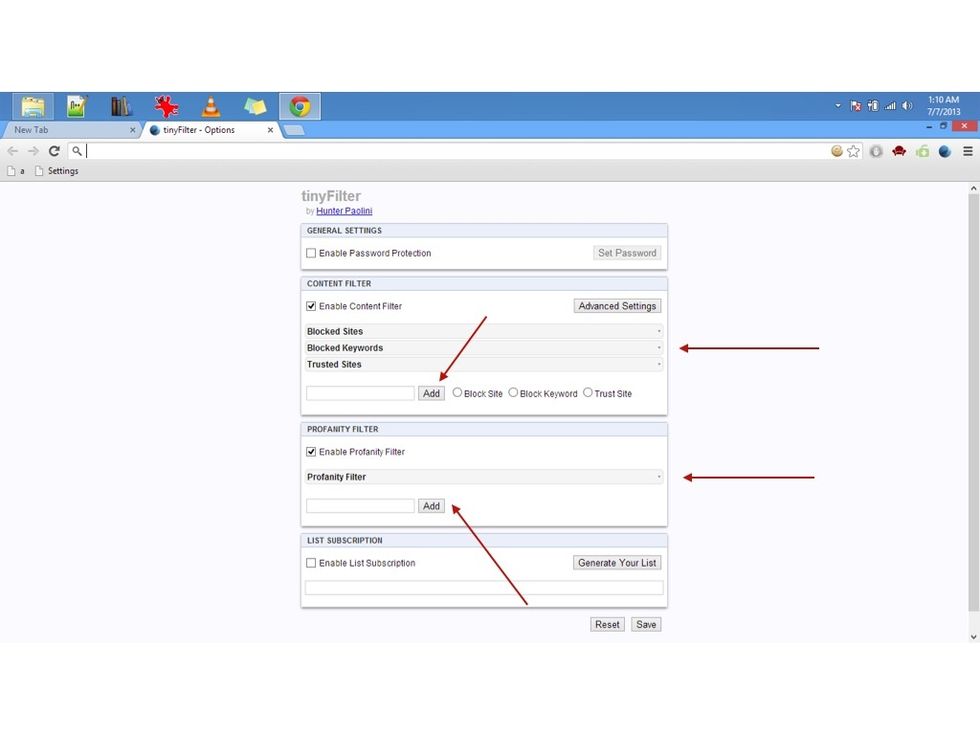Click the Generate Your List button
The image size is (980, 735).
tap(616, 562)
